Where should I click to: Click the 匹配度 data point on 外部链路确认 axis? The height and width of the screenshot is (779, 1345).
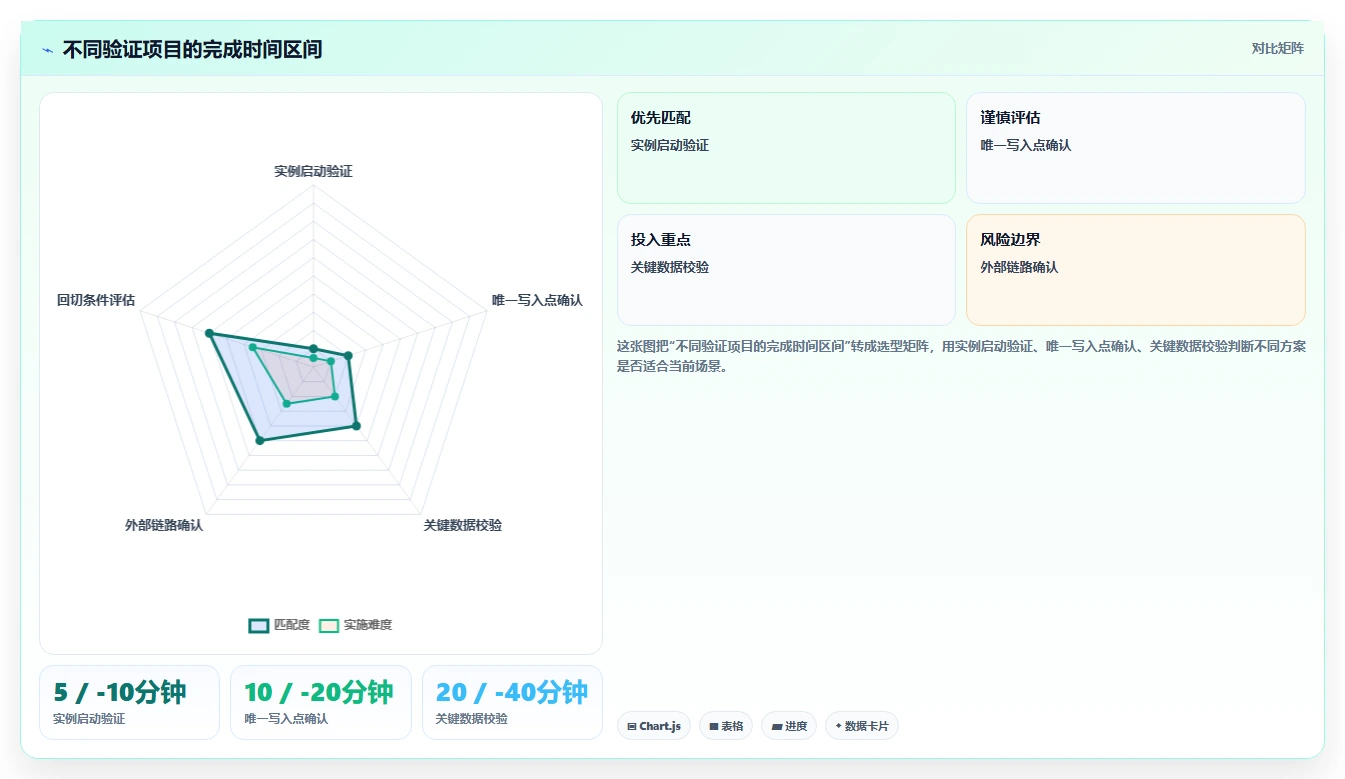(x=260, y=440)
